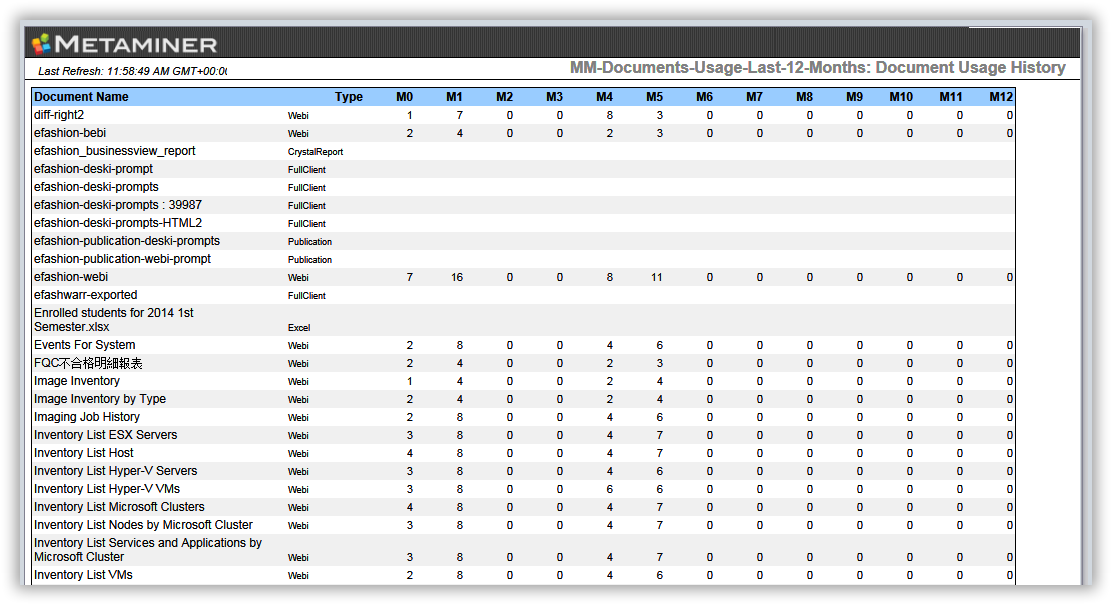Select Inventory List ESX Servers document
1112x605 pixels.
(105, 435)
